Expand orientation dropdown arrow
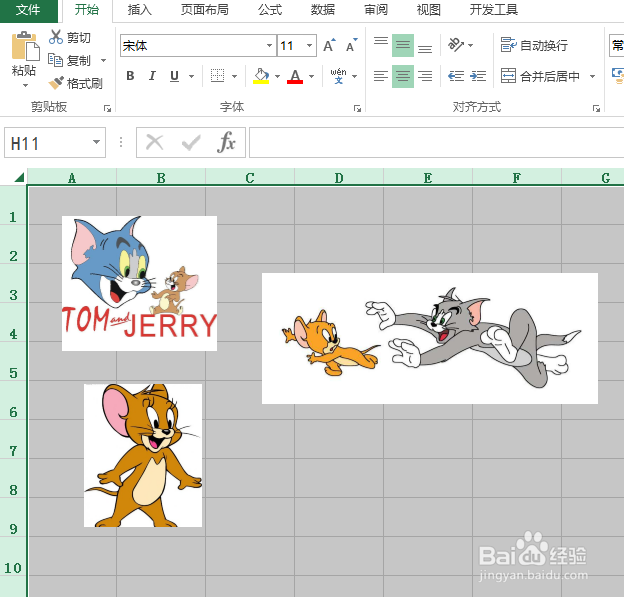This screenshot has height=597, width=624. [470, 45]
